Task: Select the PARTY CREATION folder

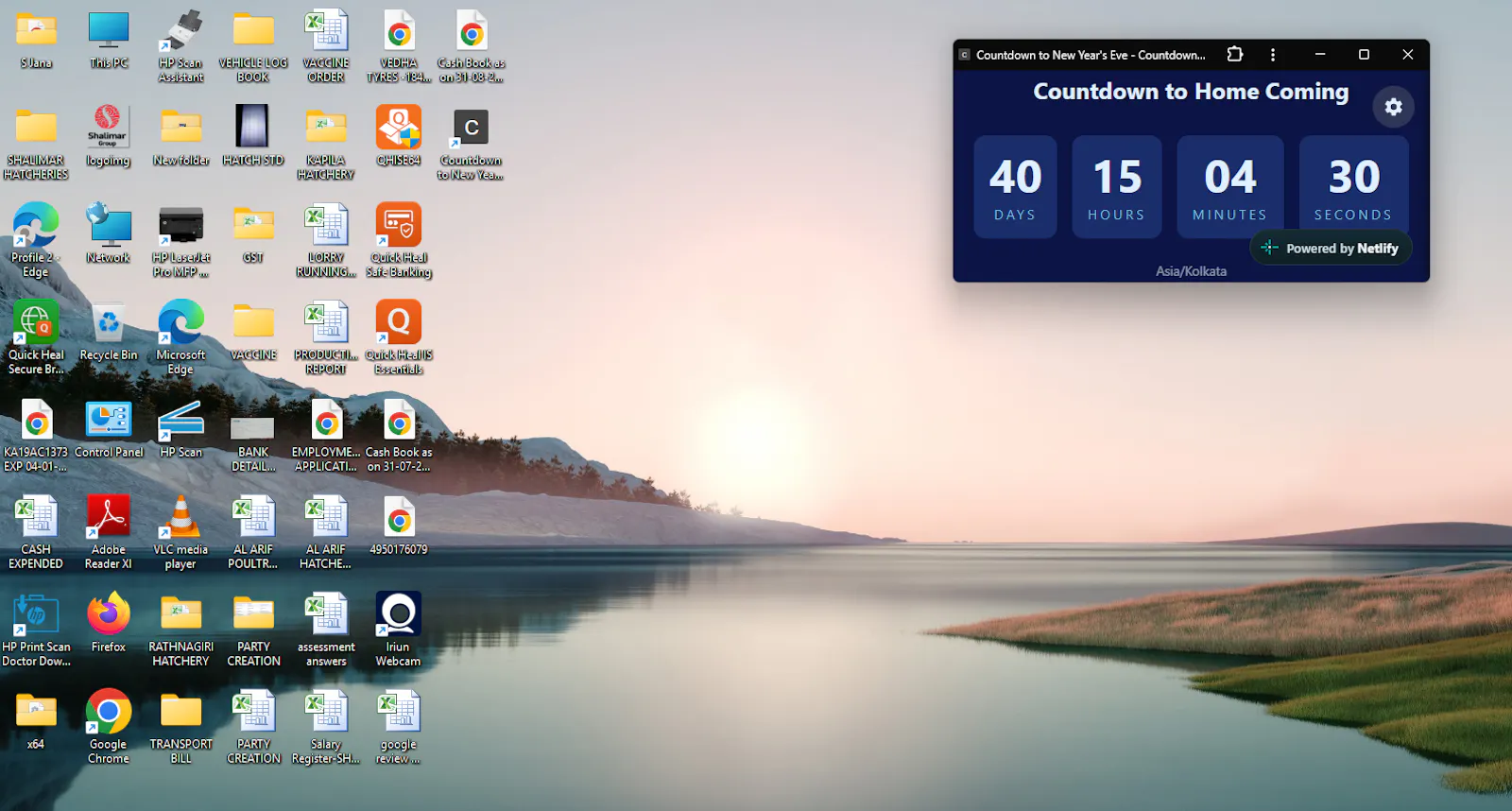Action: (253, 631)
